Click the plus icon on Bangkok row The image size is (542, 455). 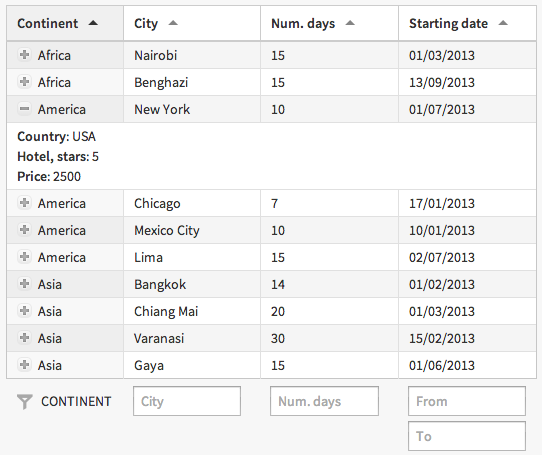(24, 284)
